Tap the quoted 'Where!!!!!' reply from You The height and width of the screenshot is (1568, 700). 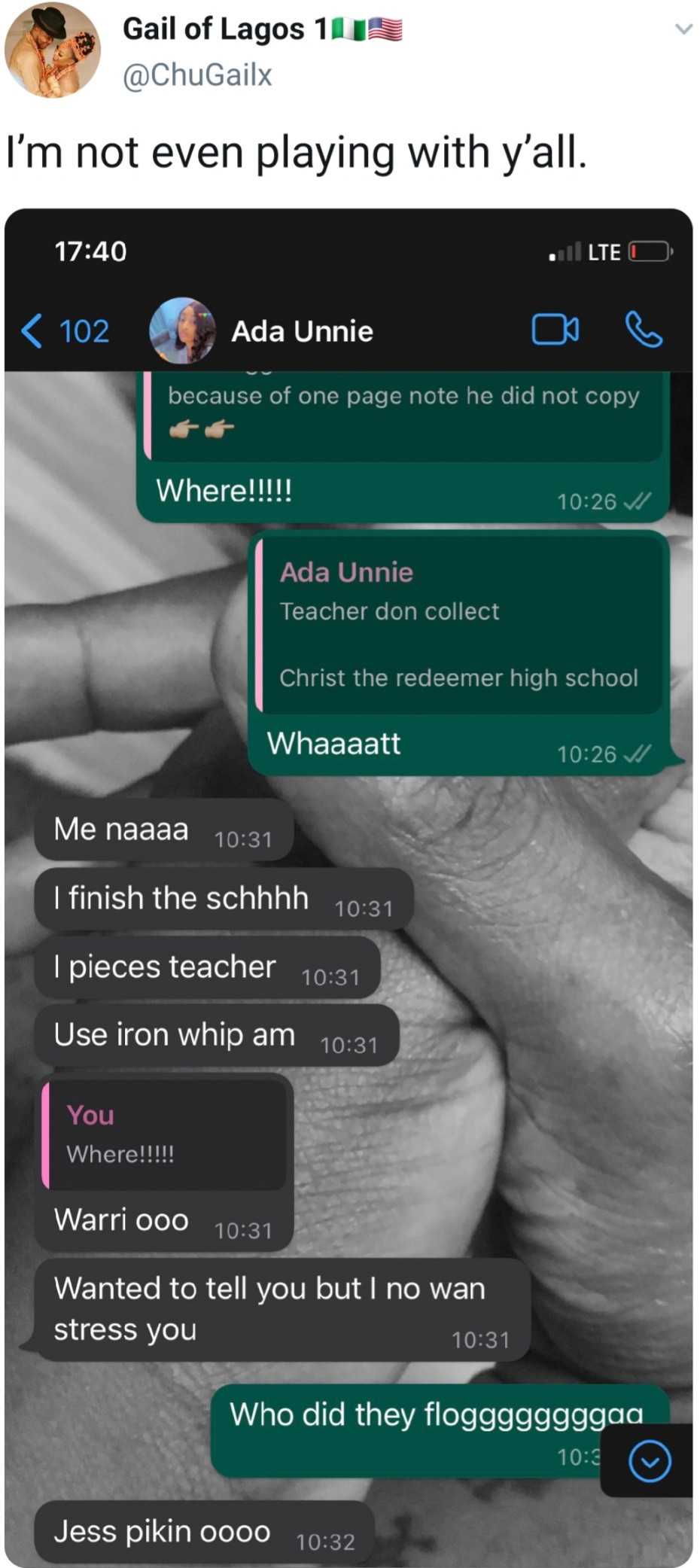tap(164, 1135)
